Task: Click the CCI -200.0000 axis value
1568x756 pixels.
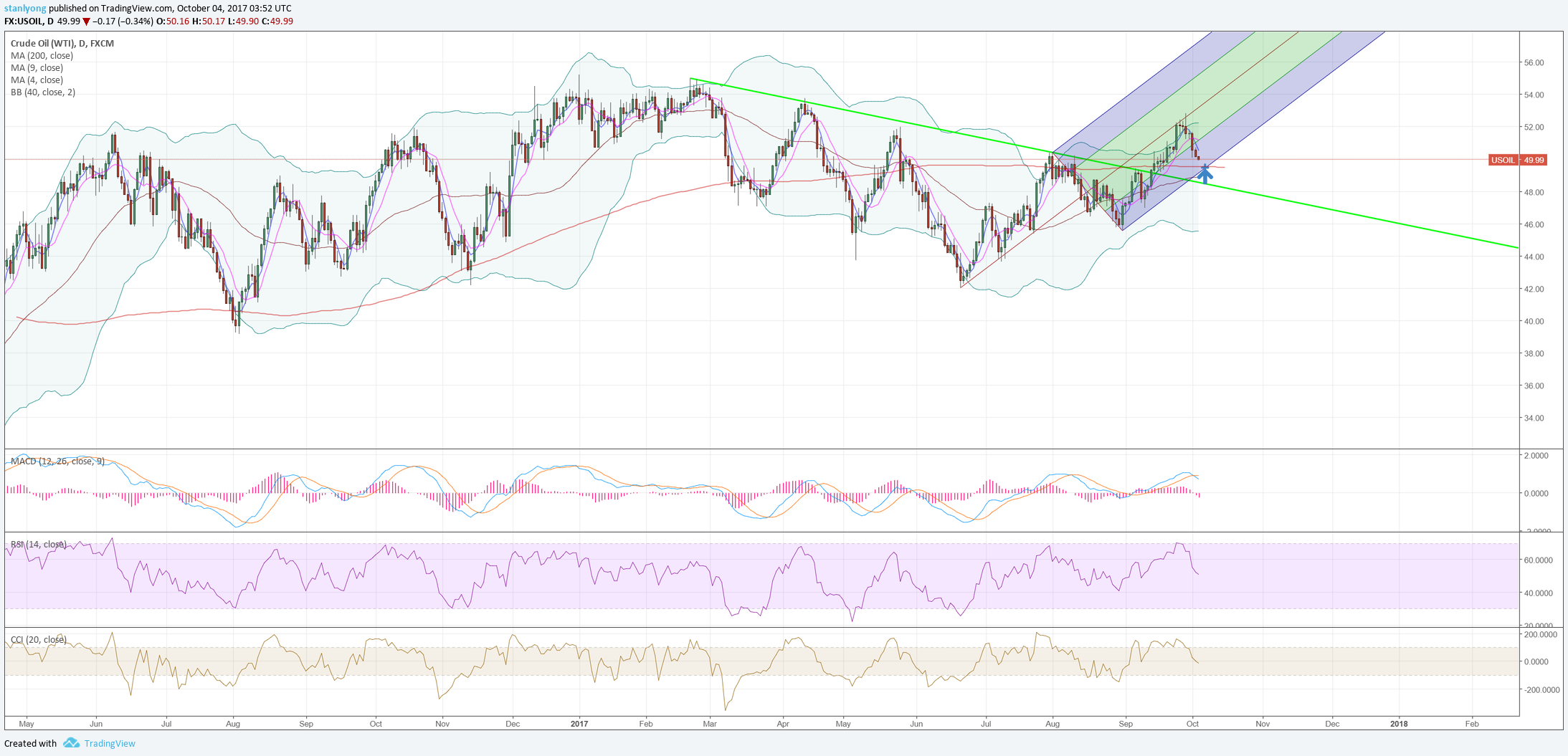Action: (1541, 690)
